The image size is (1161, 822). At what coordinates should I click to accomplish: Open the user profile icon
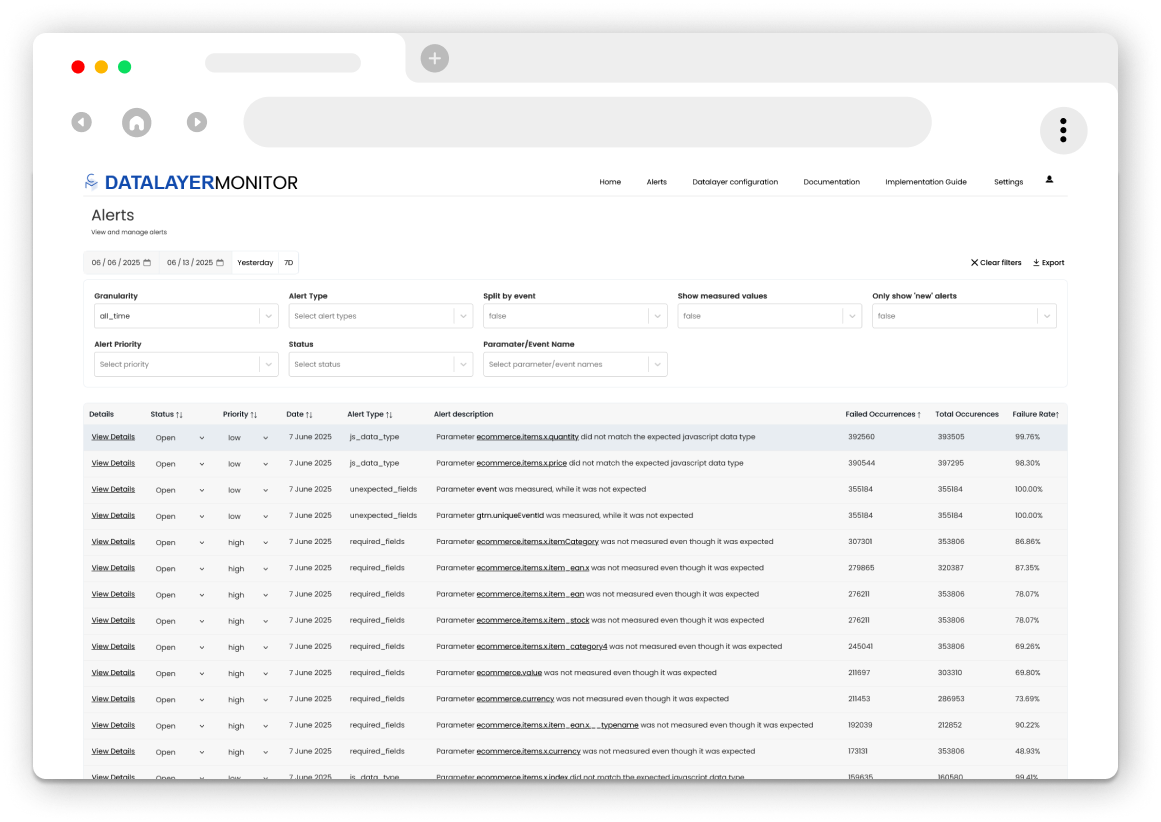(x=1049, y=180)
